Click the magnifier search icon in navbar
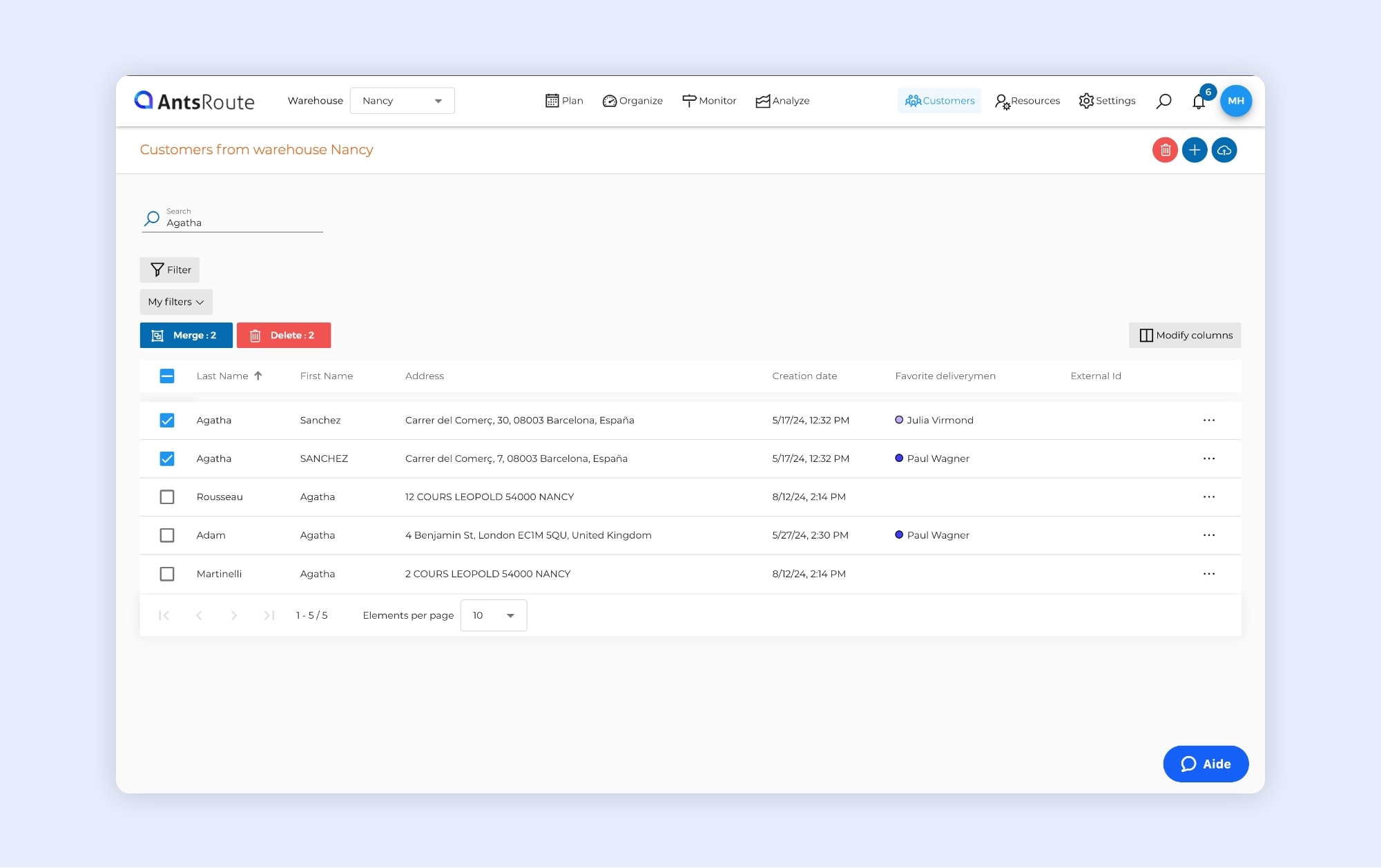The image size is (1381, 868). (1163, 101)
